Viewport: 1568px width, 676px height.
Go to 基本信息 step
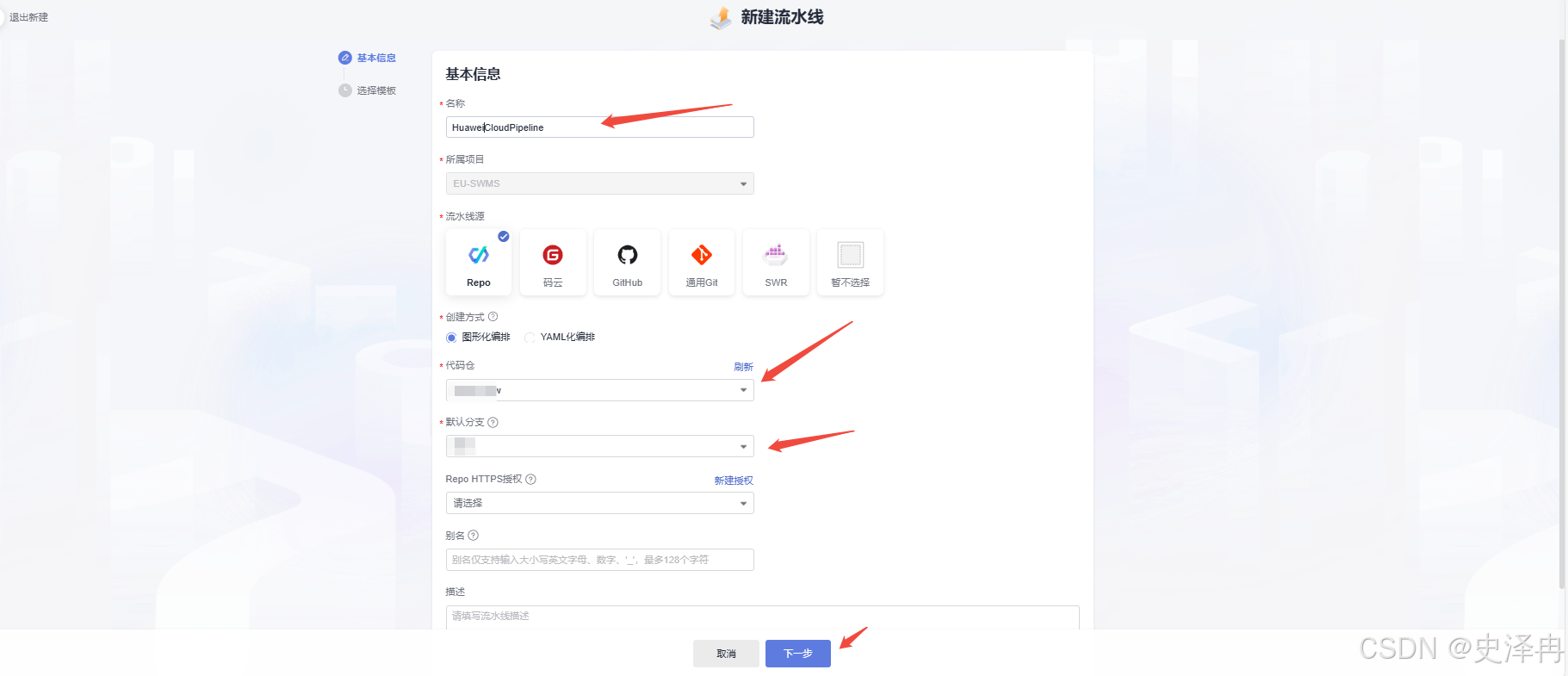click(376, 58)
